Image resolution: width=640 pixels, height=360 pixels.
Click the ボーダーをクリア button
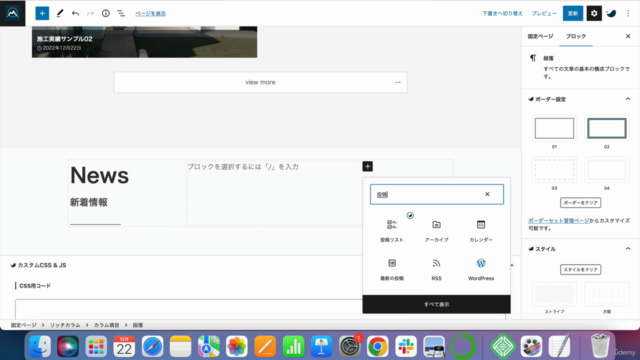pos(580,202)
